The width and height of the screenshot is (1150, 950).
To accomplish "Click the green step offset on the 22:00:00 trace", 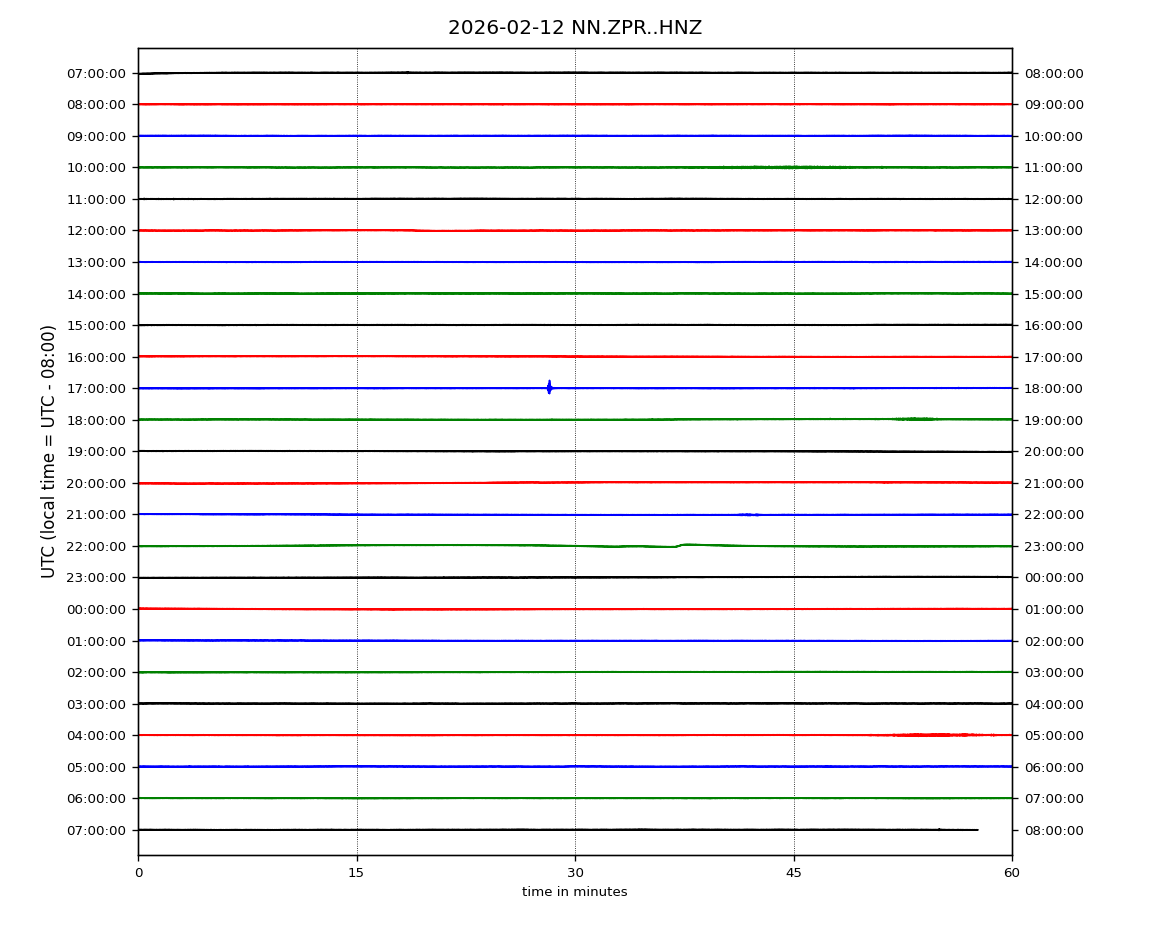I will click(x=681, y=545).
